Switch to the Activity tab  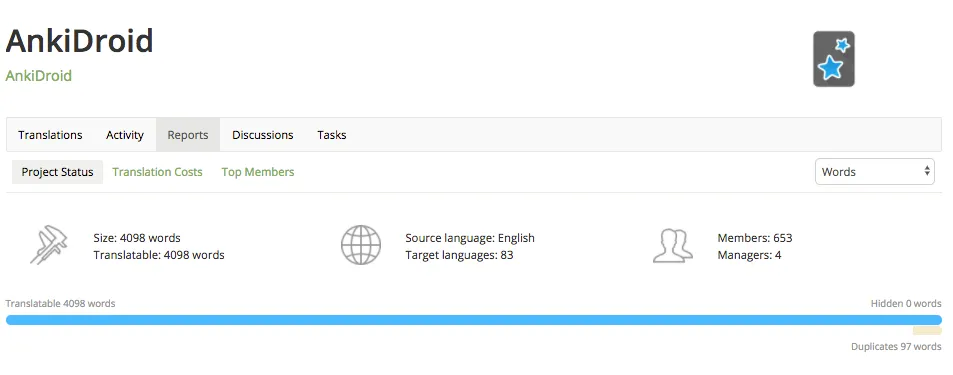(125, 135)
